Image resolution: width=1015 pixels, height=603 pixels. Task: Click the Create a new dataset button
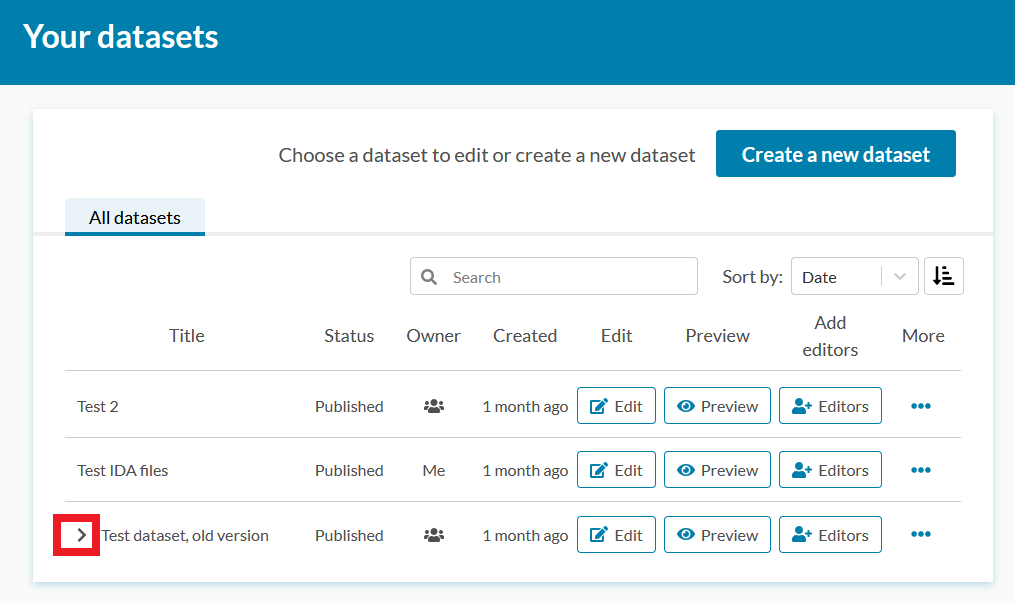835,153
